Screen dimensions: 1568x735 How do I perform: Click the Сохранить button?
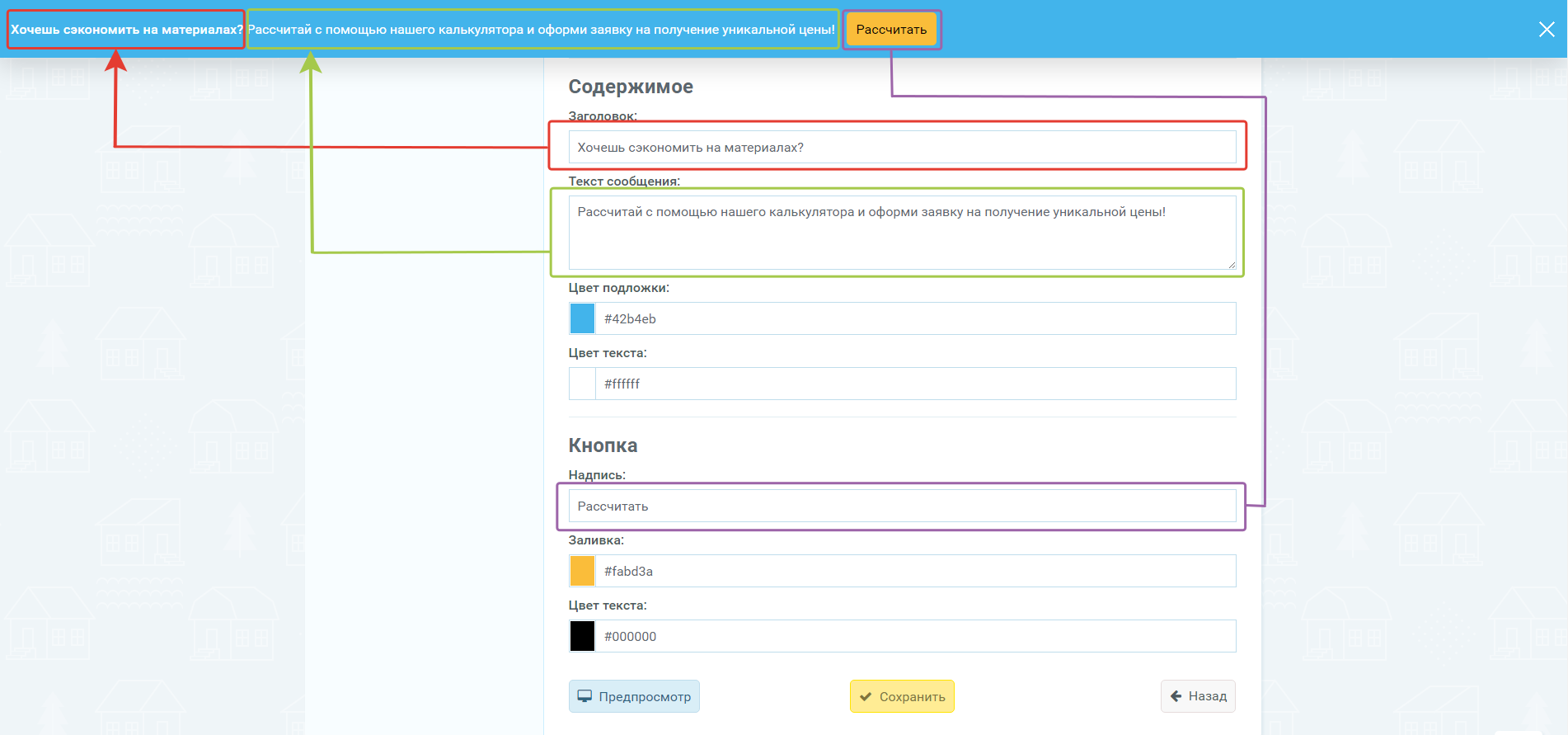coord(902,696)
